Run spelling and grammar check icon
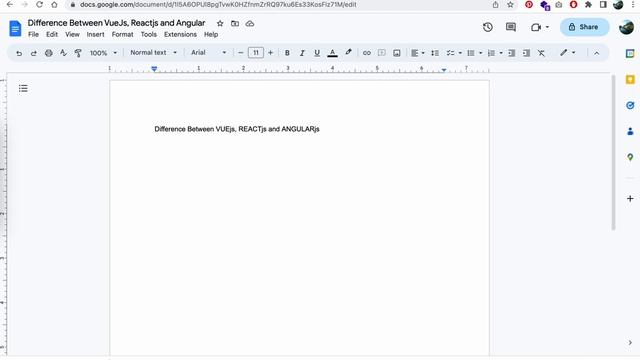640x360 pixels. [x=63, y=53]
